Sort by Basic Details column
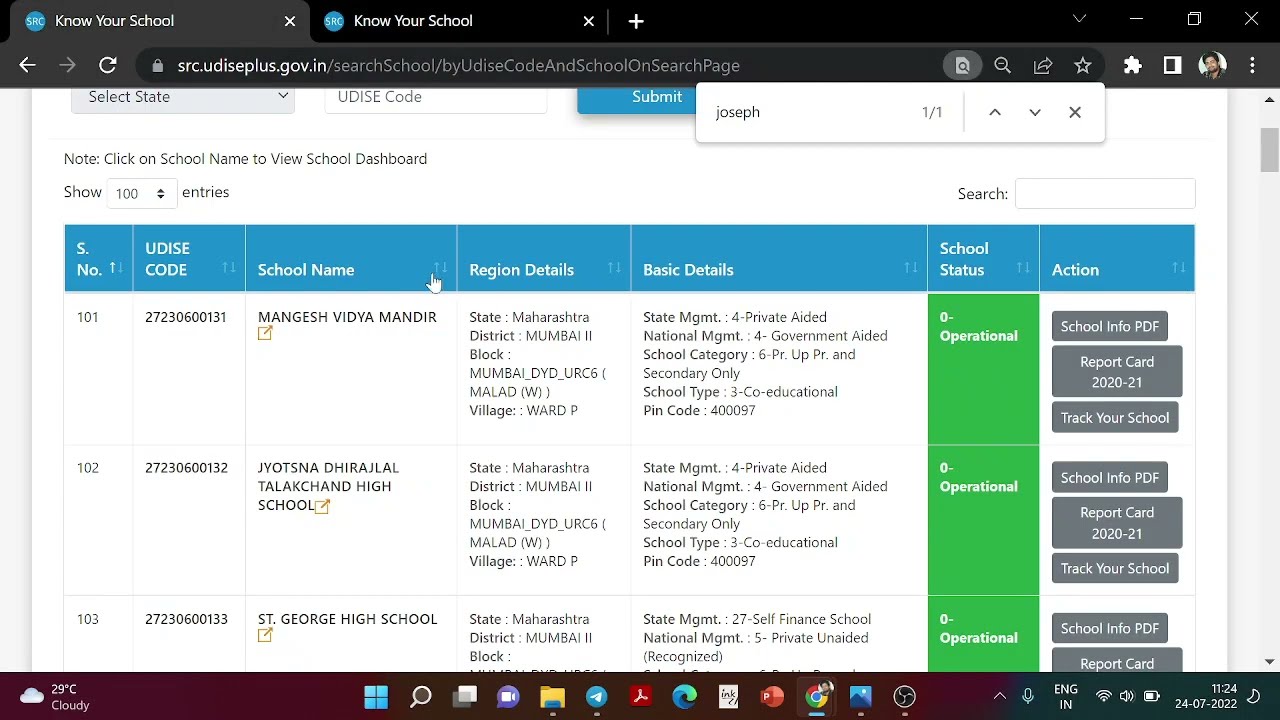 coord(779,259)
